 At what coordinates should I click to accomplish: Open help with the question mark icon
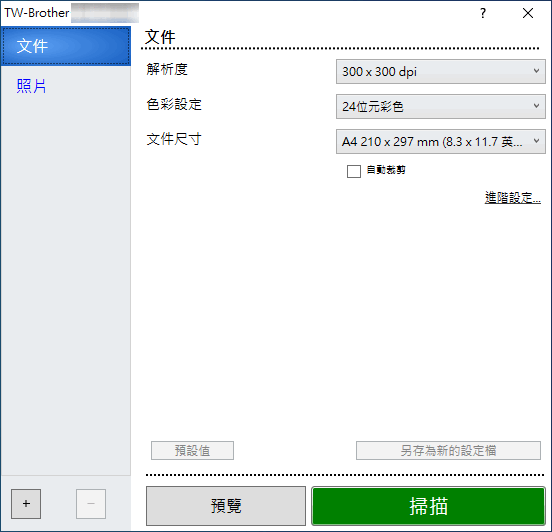[483, 13]
